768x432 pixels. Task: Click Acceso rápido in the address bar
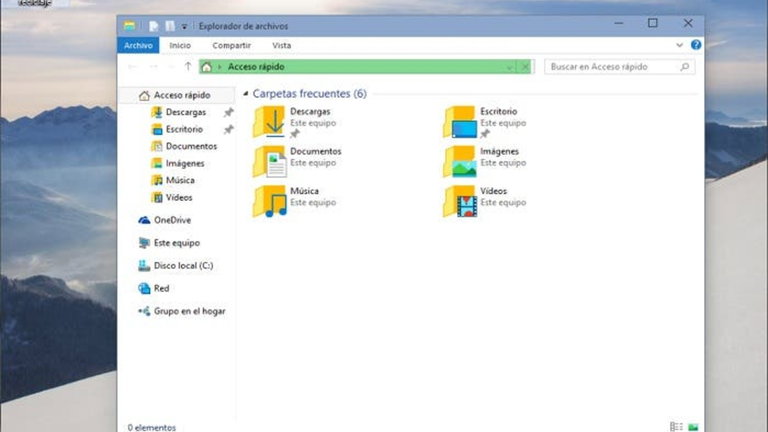click(256, 67)
